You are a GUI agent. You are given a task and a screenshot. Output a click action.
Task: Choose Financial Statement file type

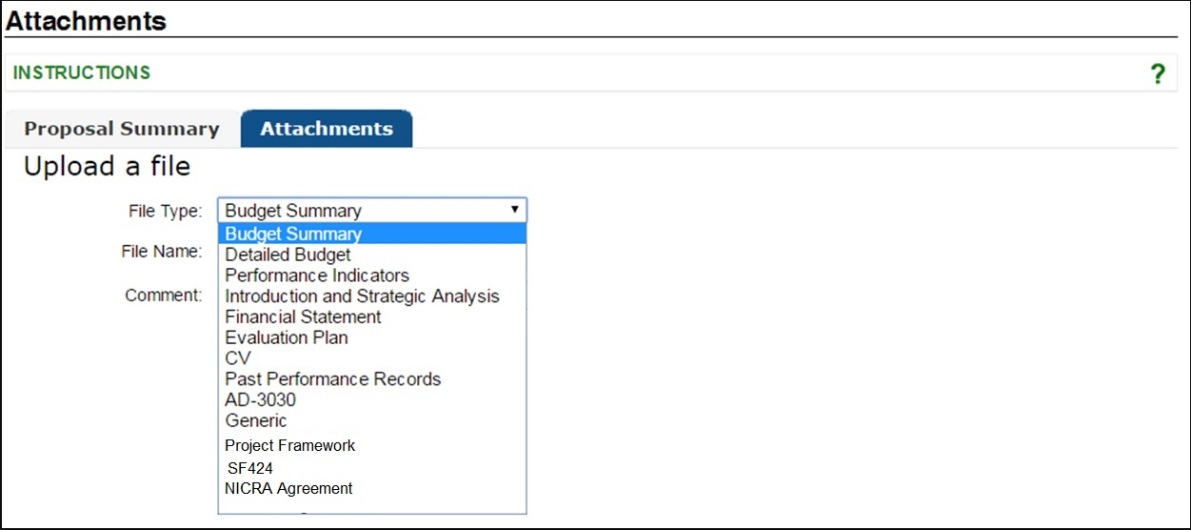click(303, 317)
